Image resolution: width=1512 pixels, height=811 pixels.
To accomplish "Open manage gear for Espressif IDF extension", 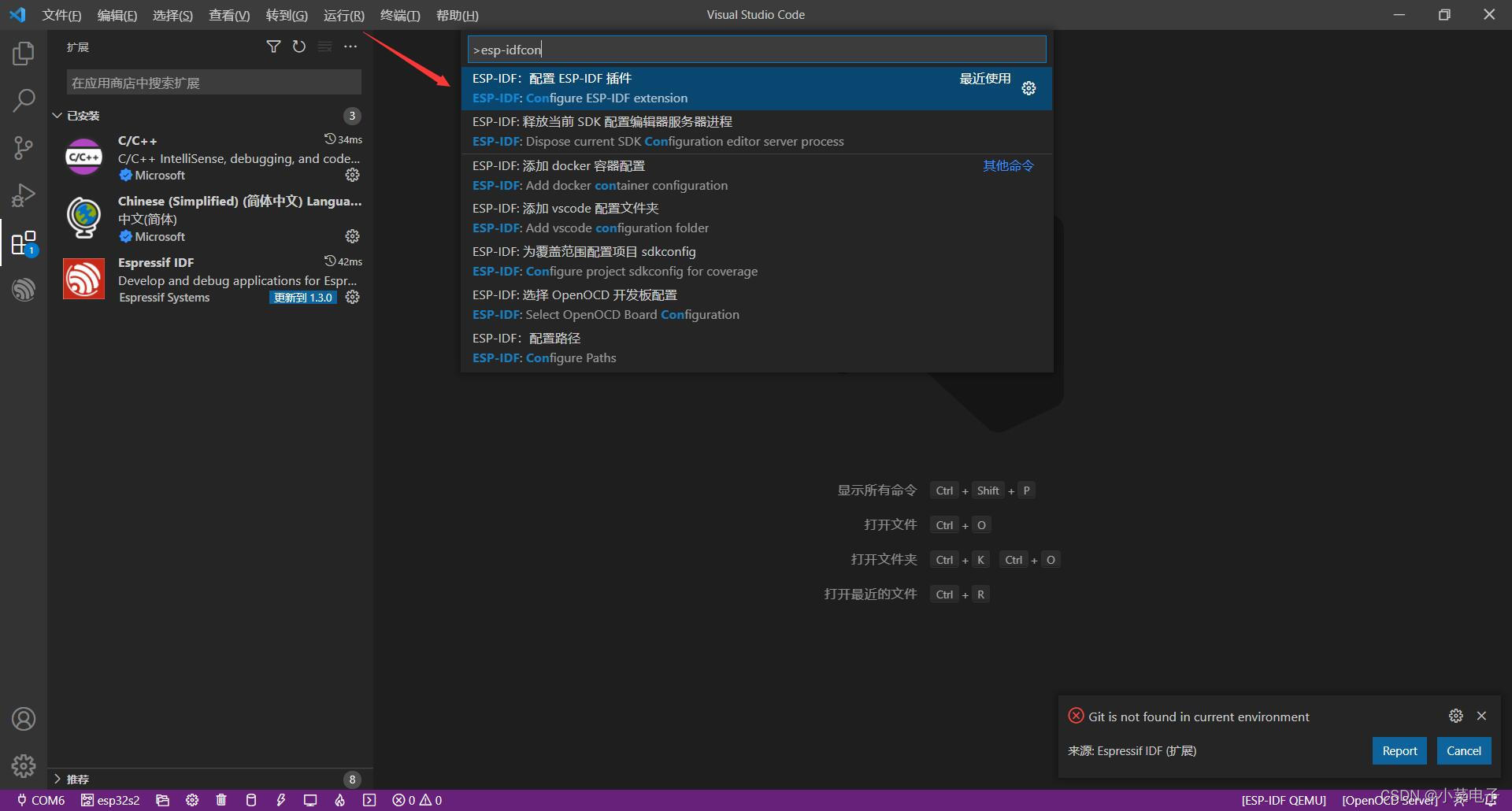I will click(x=353, y=298).
